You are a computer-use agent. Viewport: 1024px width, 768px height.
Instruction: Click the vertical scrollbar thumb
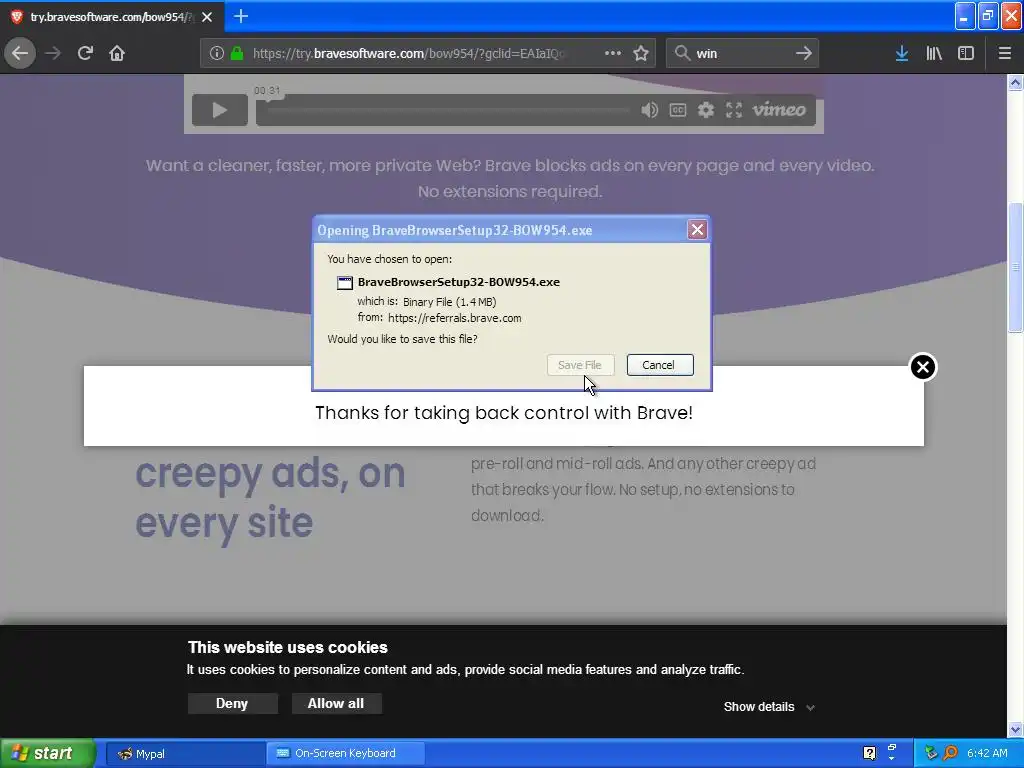coord(1015,268)
